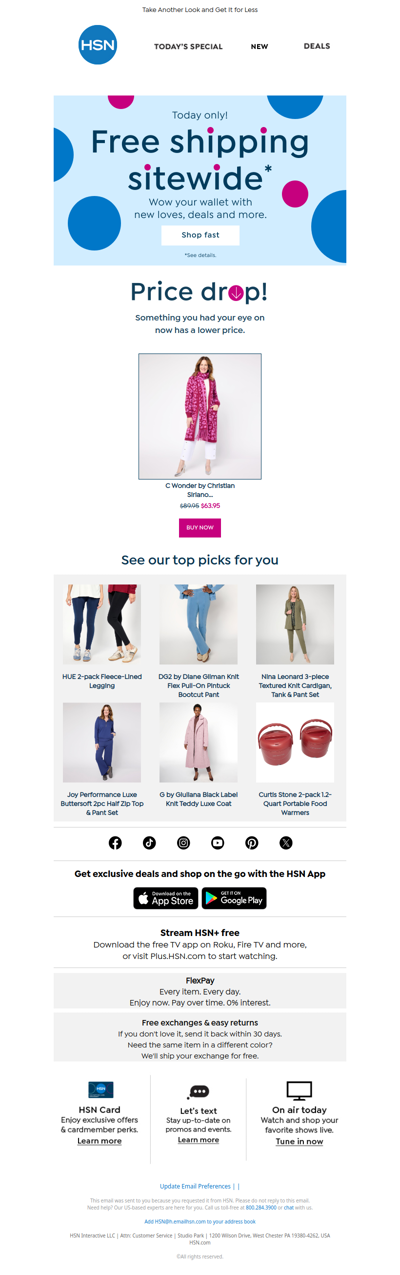Open the TikTok social icon
The height and width of the screenshot is (1275, 400).
(149, 843)
